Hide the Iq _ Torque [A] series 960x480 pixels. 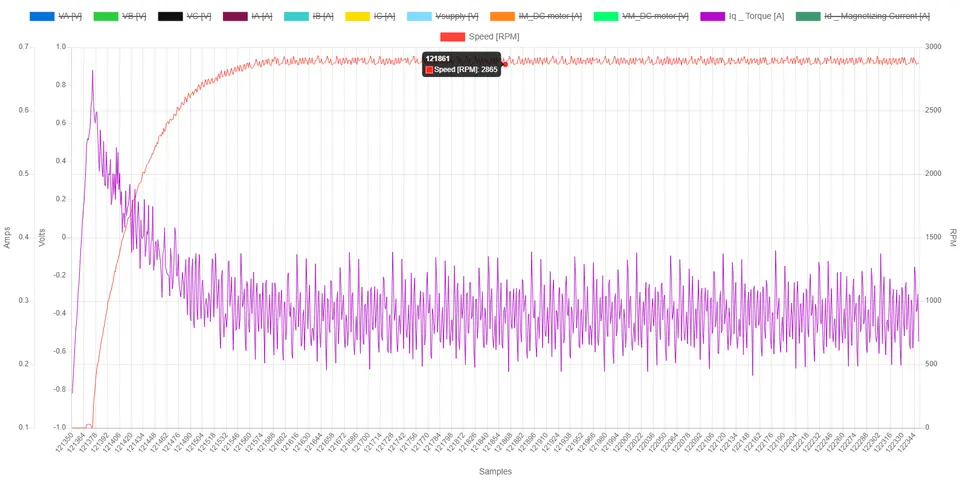point(743,16)
